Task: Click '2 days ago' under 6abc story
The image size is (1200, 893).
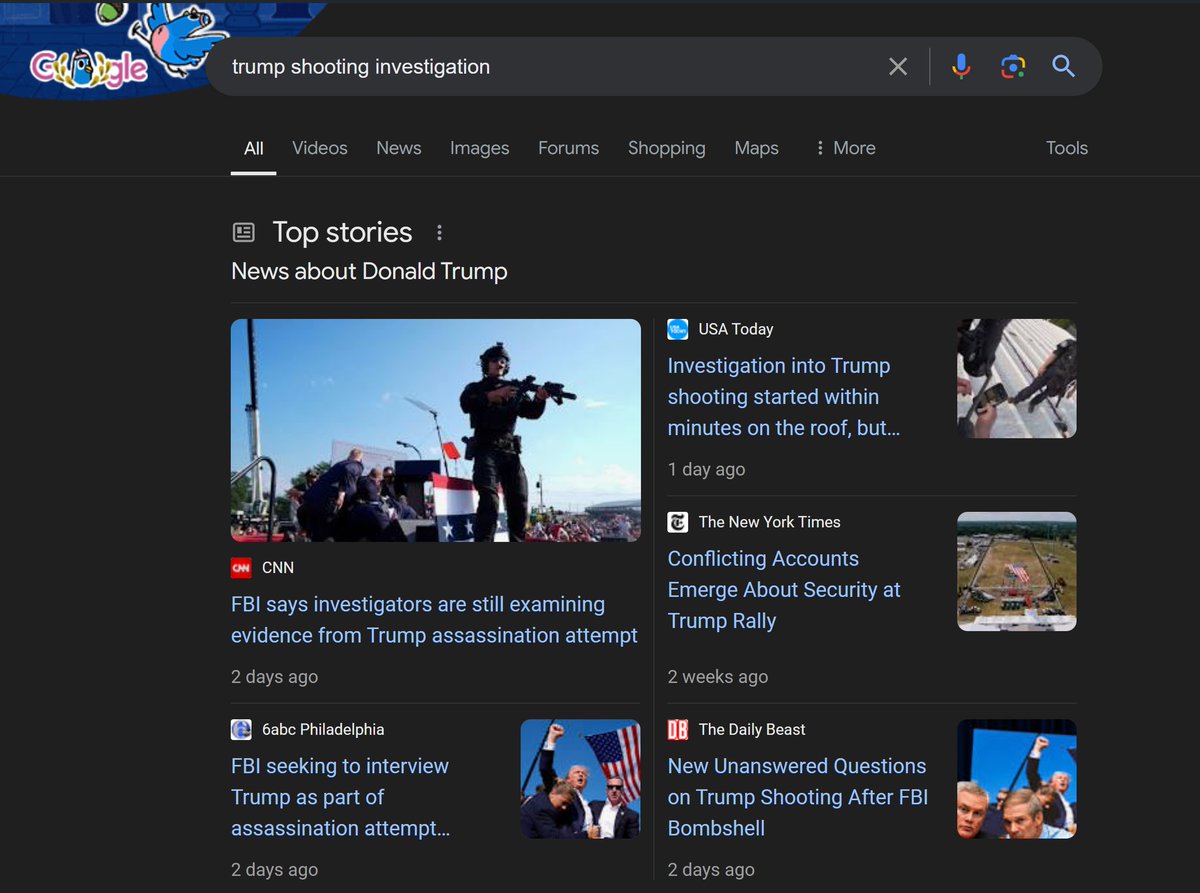Action: (275, 870)
